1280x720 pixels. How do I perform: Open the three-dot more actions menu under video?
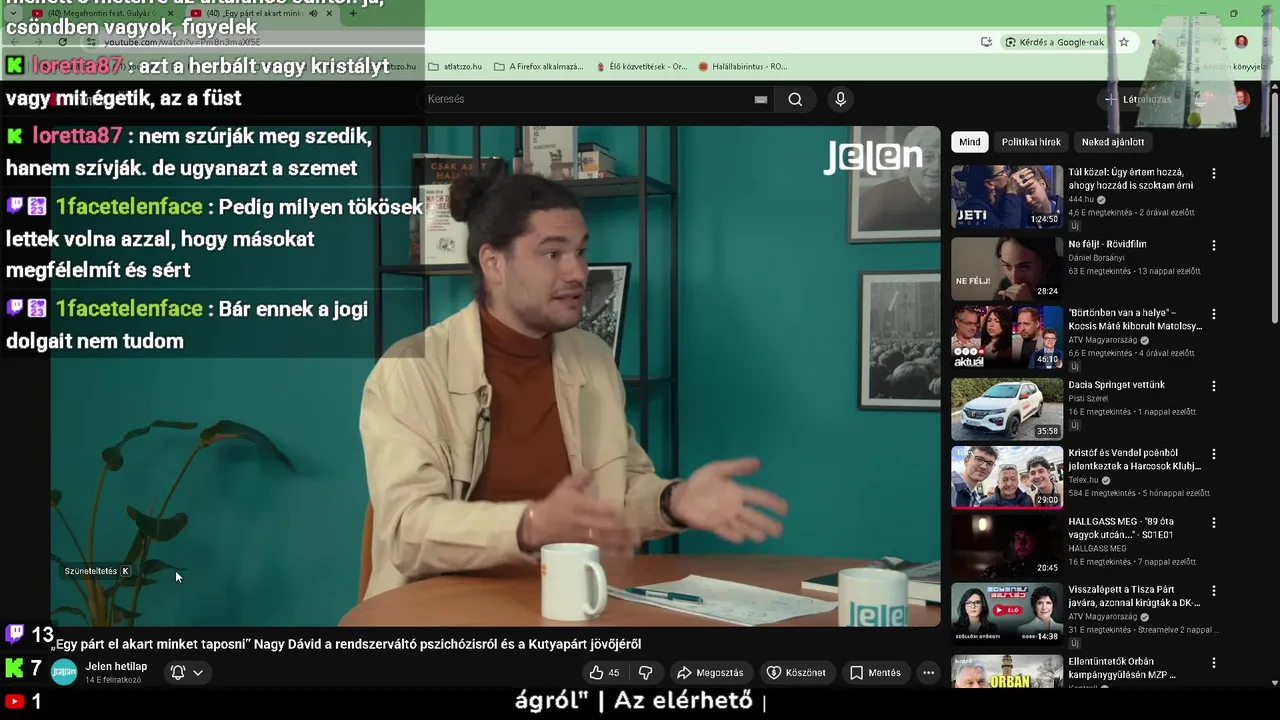pos(928,673)
